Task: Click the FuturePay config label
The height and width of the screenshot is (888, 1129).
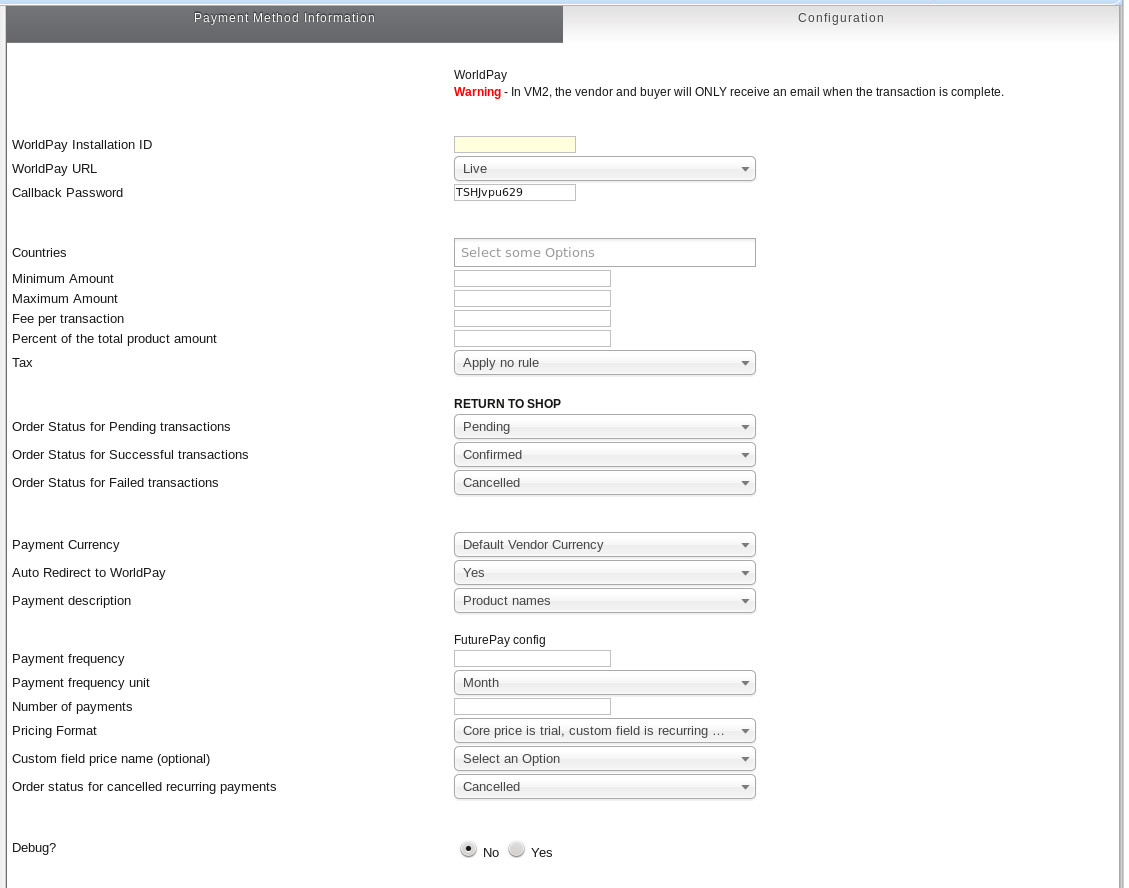Action: pos(500,640)
